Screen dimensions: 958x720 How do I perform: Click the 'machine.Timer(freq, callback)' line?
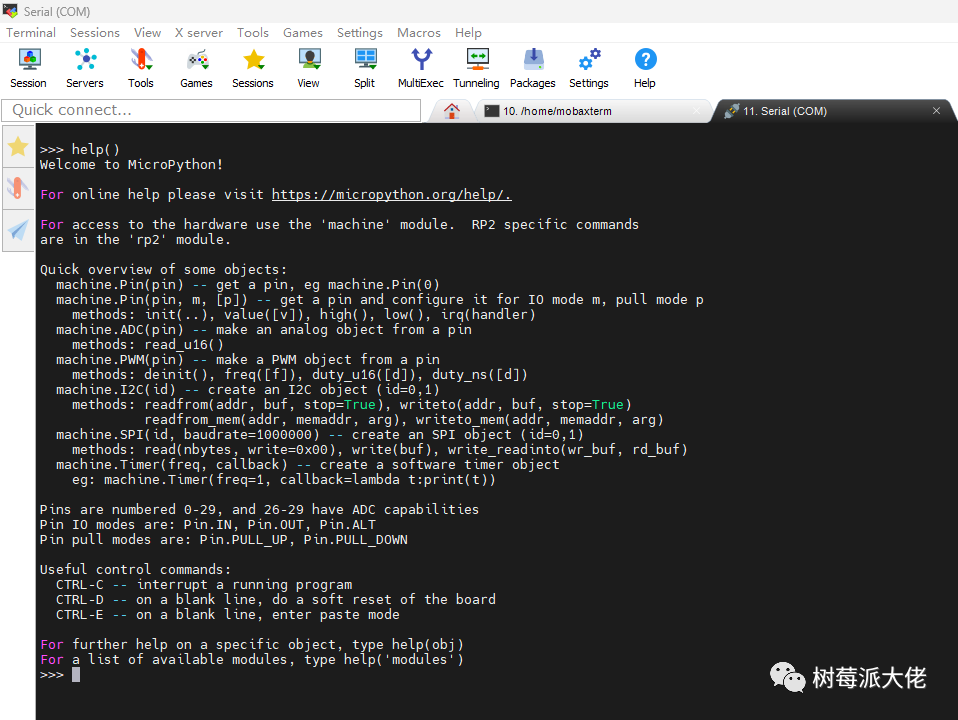[307, 465]
